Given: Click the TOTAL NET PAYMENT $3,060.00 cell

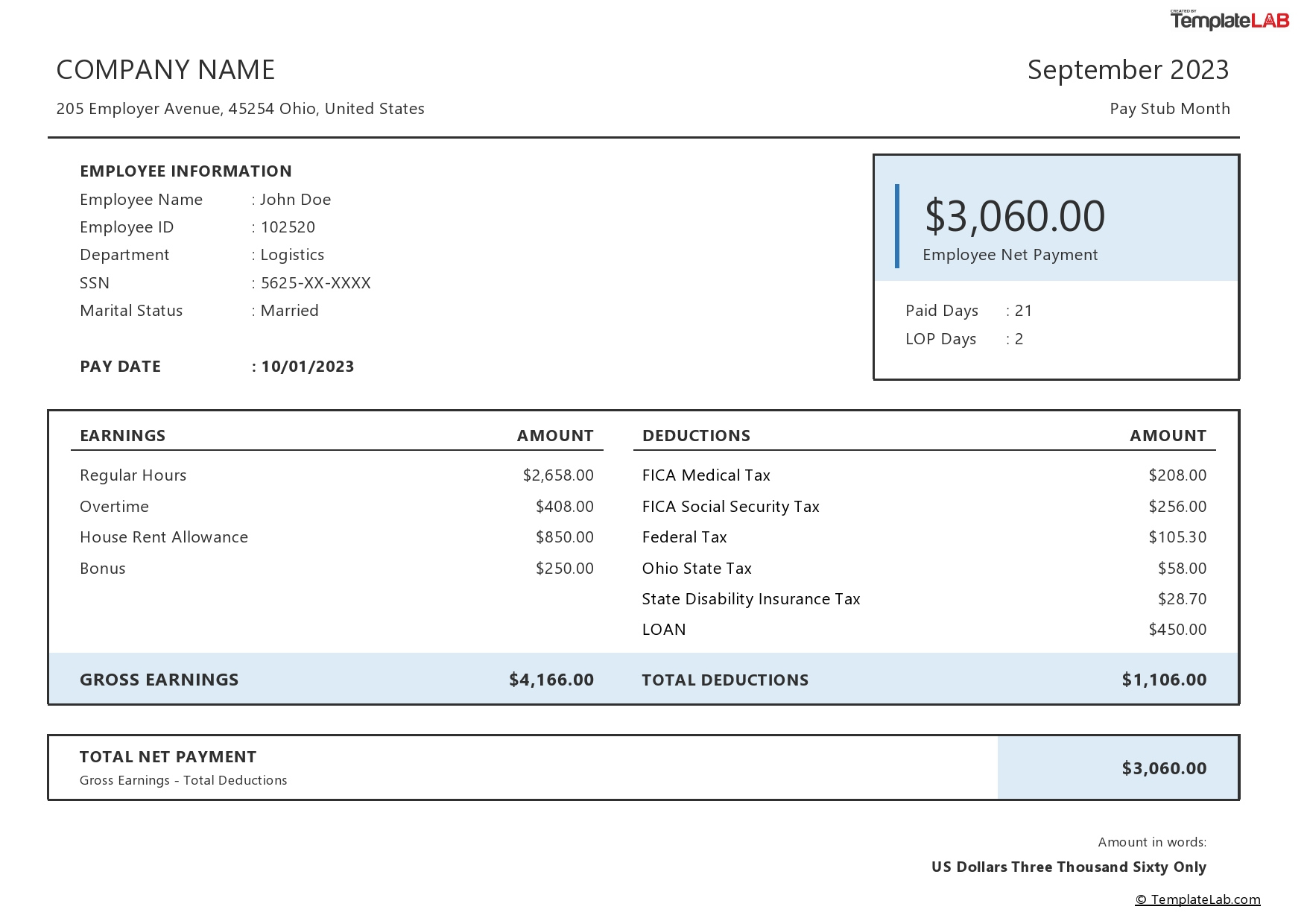Looking at the screenshot, I should 1165,767.
